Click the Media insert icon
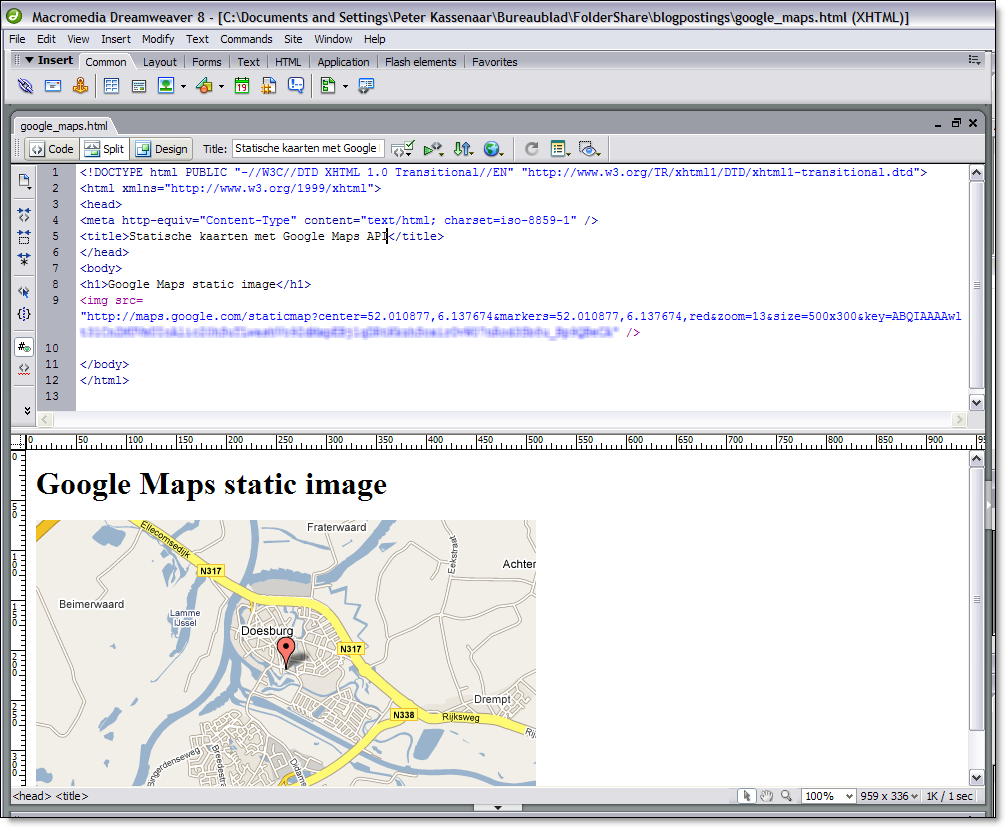This screenshot has width=1006, height=828. [205, 85]
